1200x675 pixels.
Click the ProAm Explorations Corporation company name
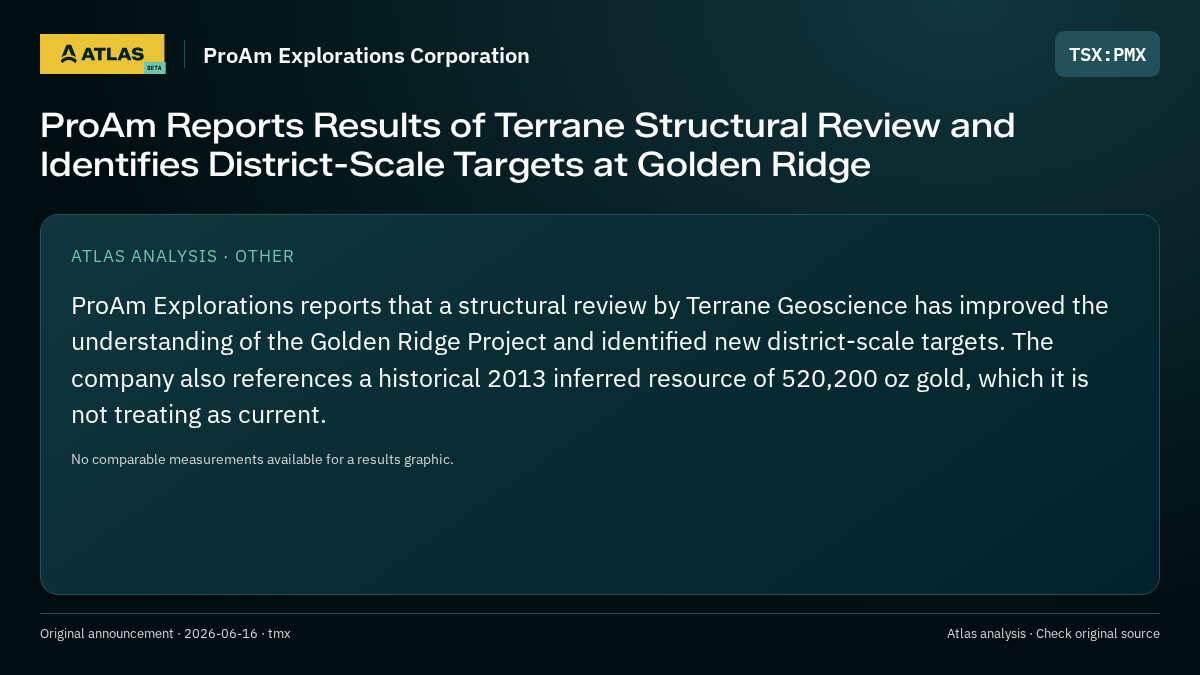tap(366, 56)
